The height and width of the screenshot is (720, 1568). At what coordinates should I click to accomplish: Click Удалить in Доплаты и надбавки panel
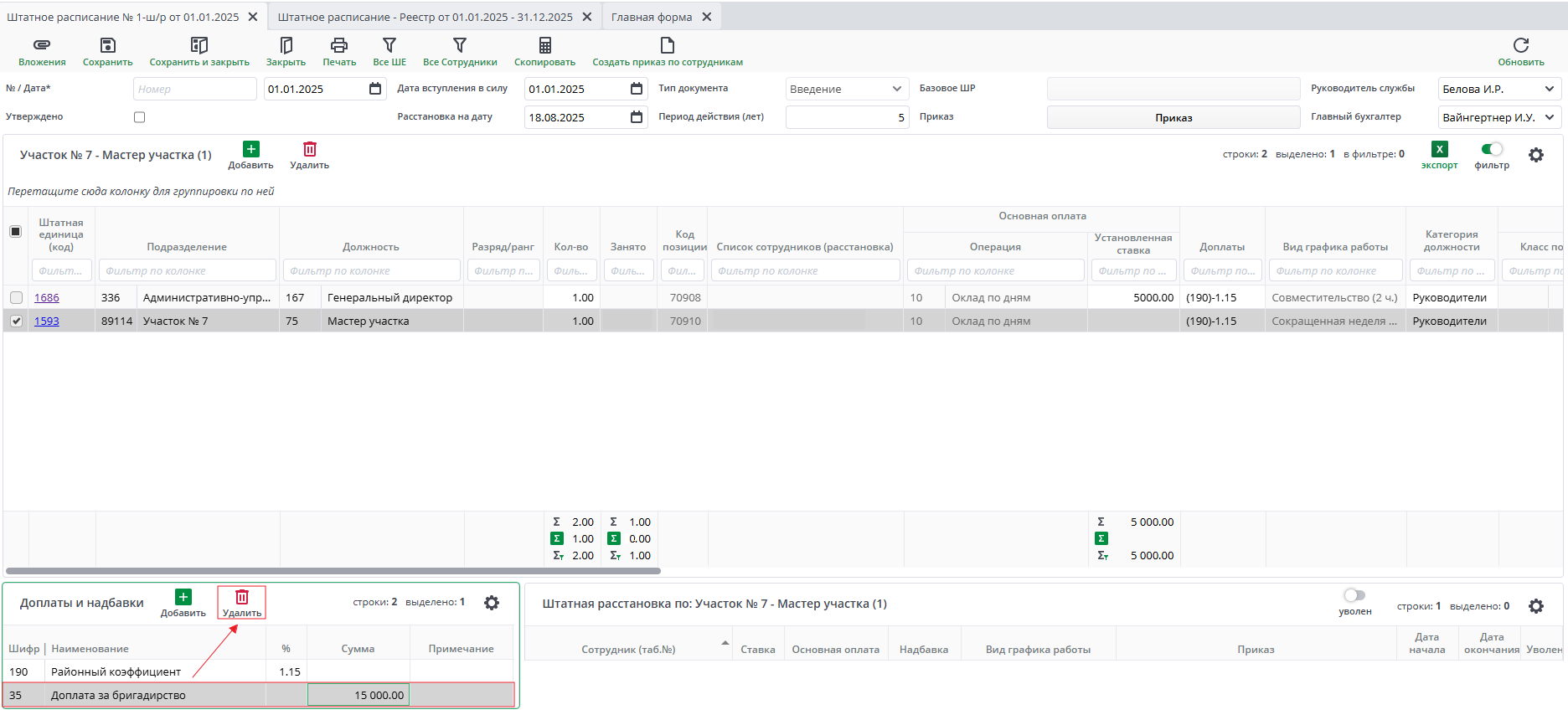(242, 597)
